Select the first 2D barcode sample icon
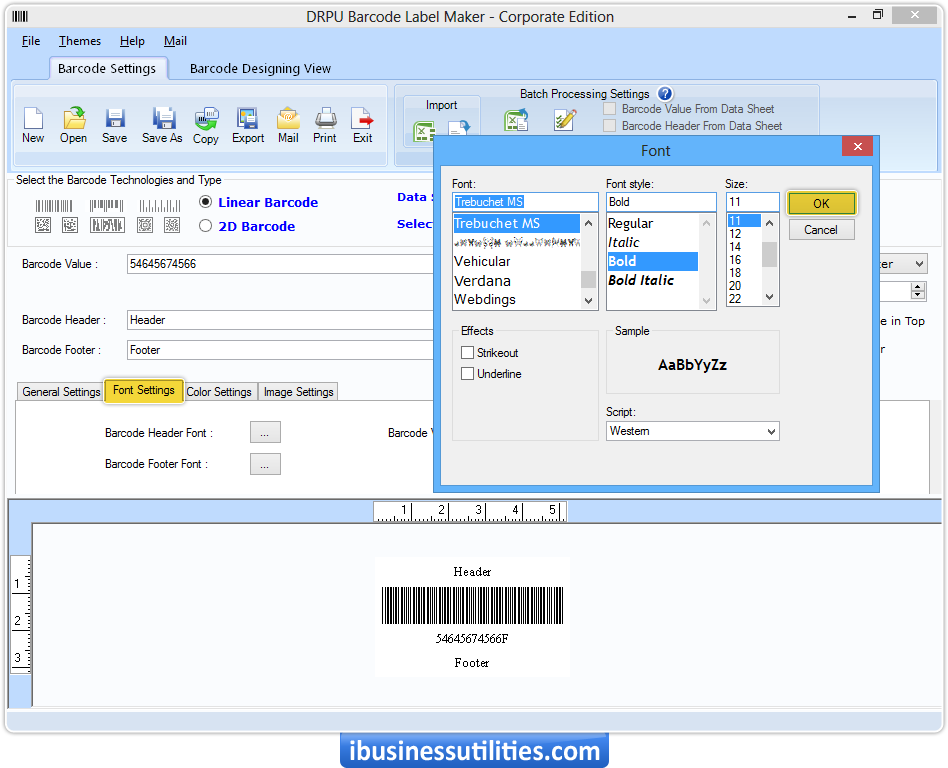Screen dimensions: 948x768 (43, 226)
